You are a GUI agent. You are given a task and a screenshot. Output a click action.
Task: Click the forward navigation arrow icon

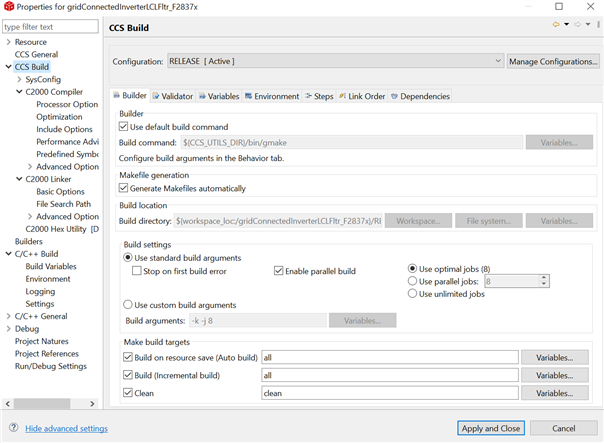pyautogui.click(x=577, y=25)
